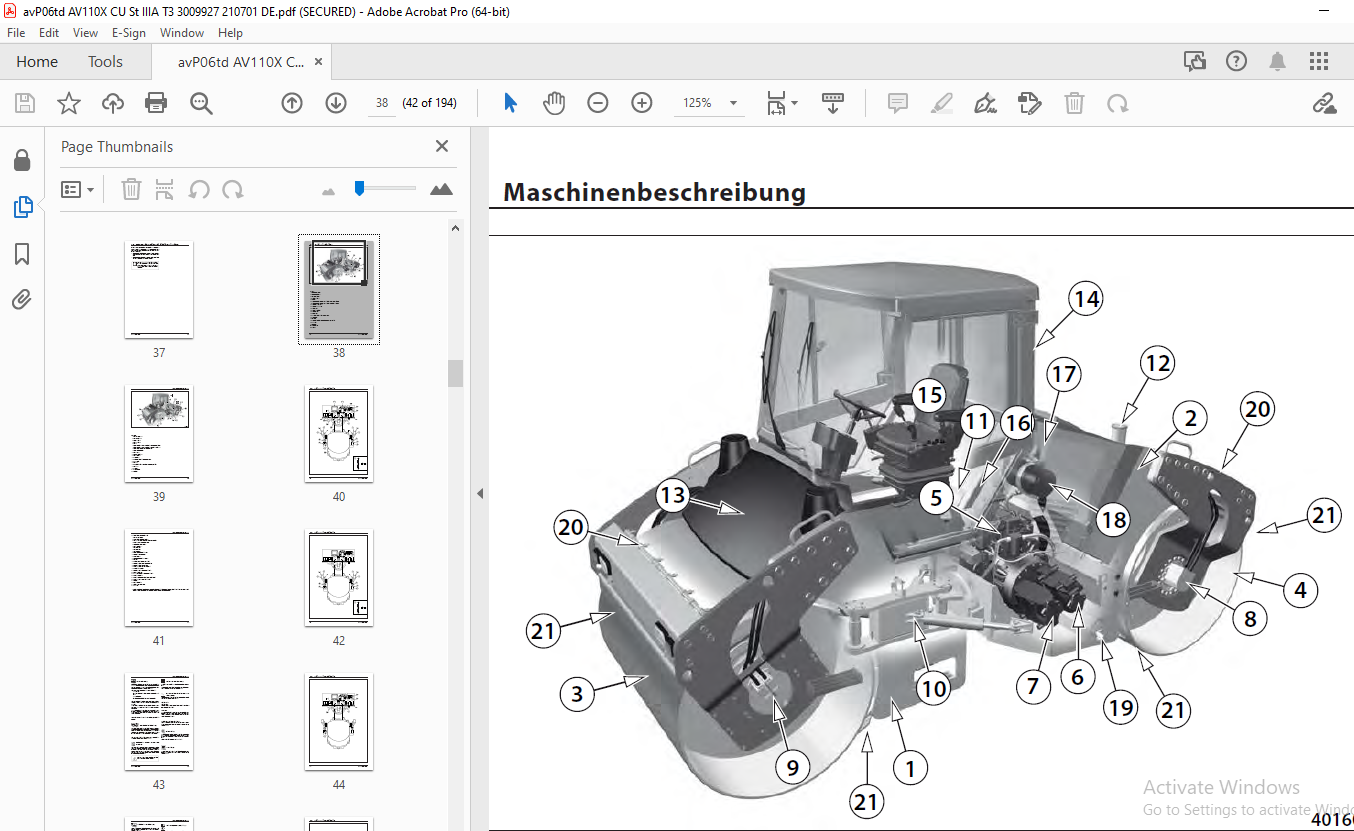Open the scrolling mode (read mode) tool
Screen dimensions: 1354x831
click(833, 103)
